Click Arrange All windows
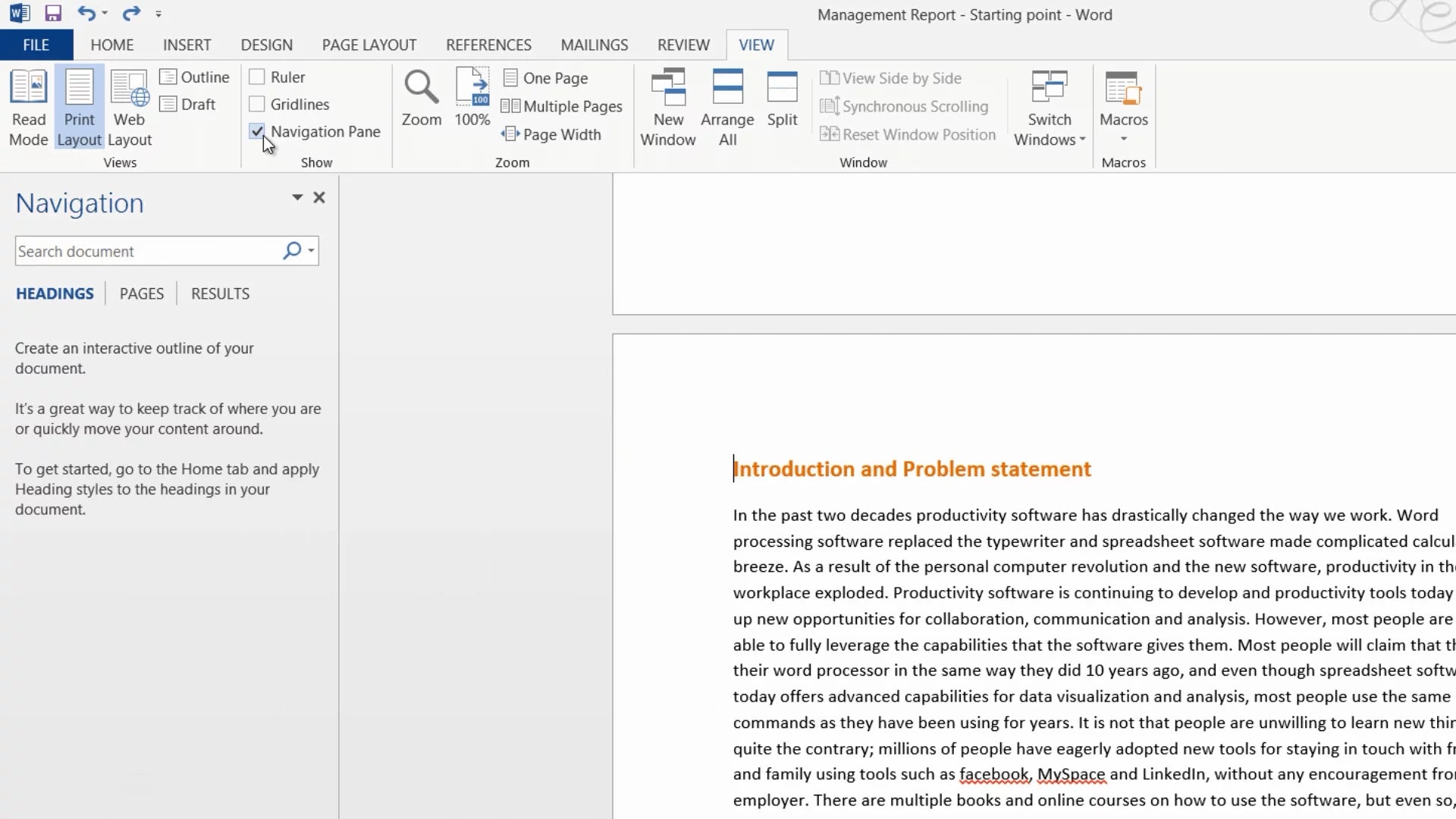1456x819 pixels. [x=727, y=107]
